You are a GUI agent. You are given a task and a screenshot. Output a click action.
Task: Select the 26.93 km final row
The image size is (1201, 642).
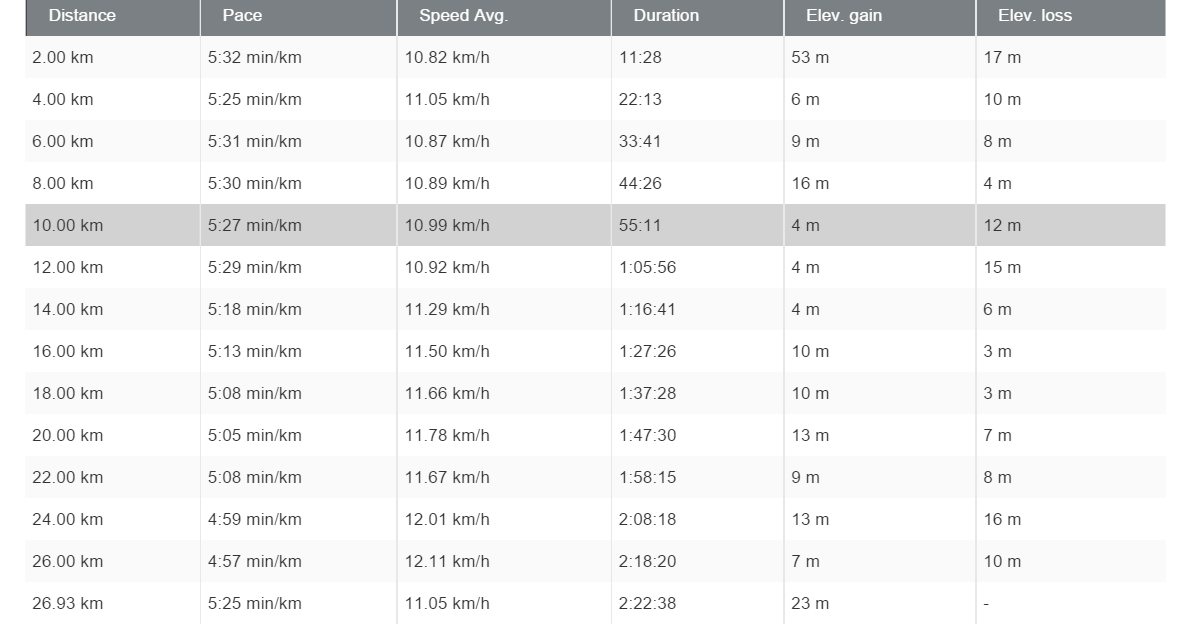pyautogui.click(x=68, y=604)
